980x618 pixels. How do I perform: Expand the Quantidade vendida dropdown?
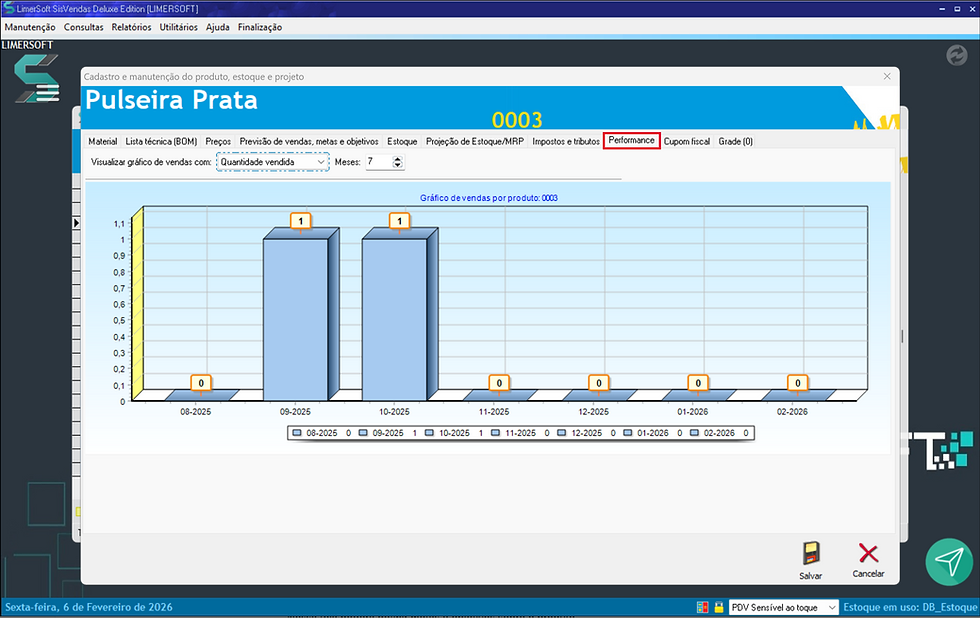coord(321,162)
